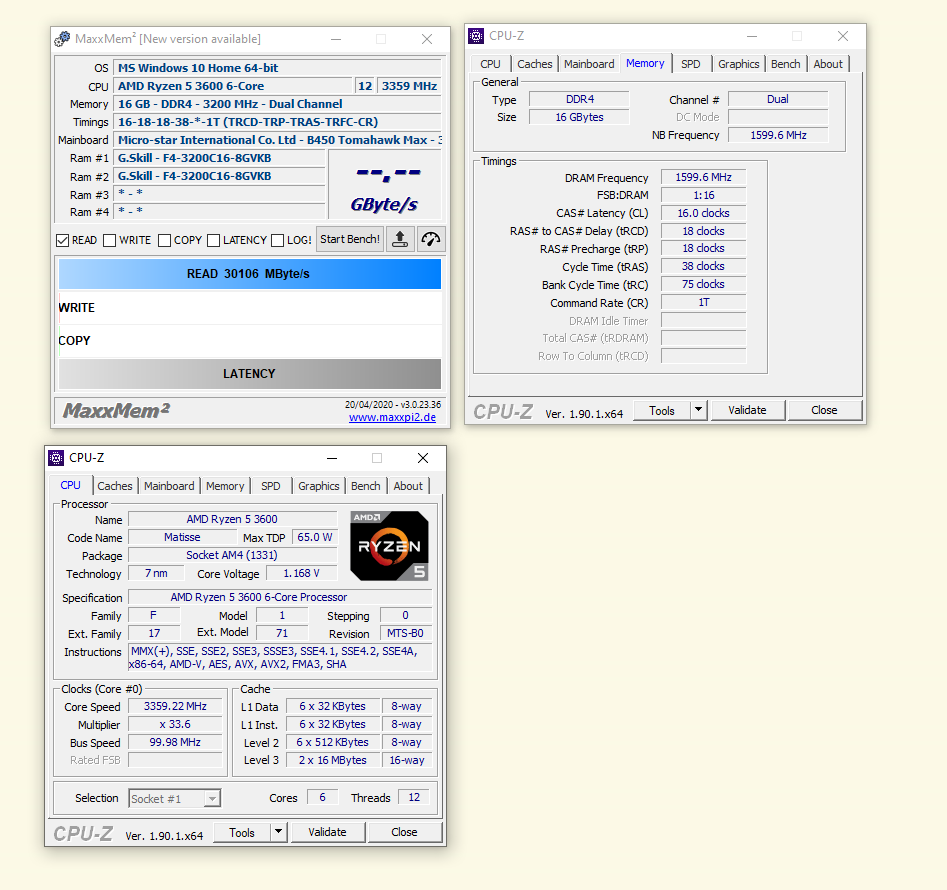Open Mainboard tab in upper CPU-Z window
The image size is (947, 890).
(x=589, y=64)
